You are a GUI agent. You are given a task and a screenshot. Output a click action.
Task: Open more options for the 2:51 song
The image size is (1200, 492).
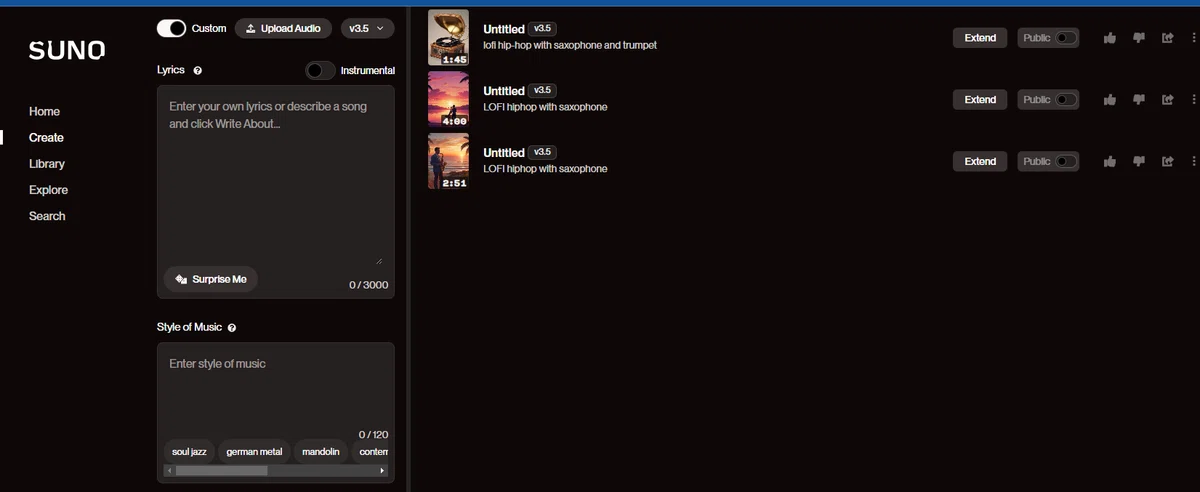pyautogui.click(x=1194, y=162)
